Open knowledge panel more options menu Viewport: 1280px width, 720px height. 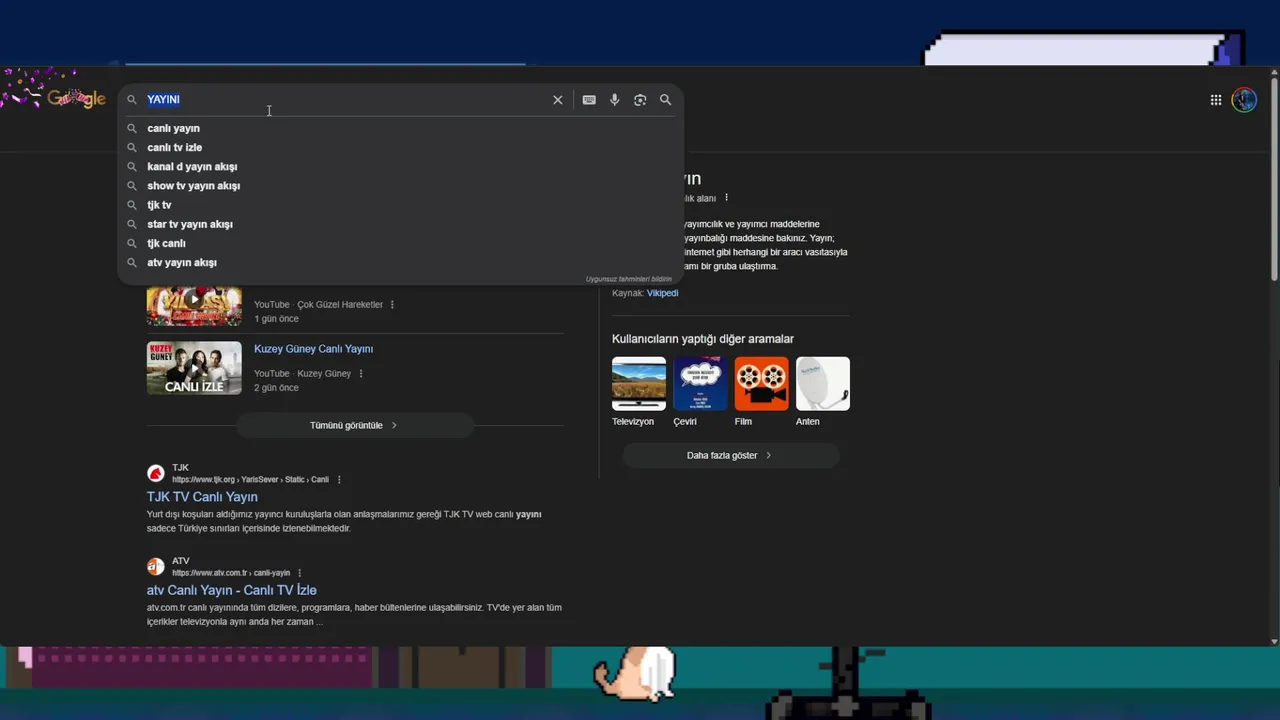[726, 198]
